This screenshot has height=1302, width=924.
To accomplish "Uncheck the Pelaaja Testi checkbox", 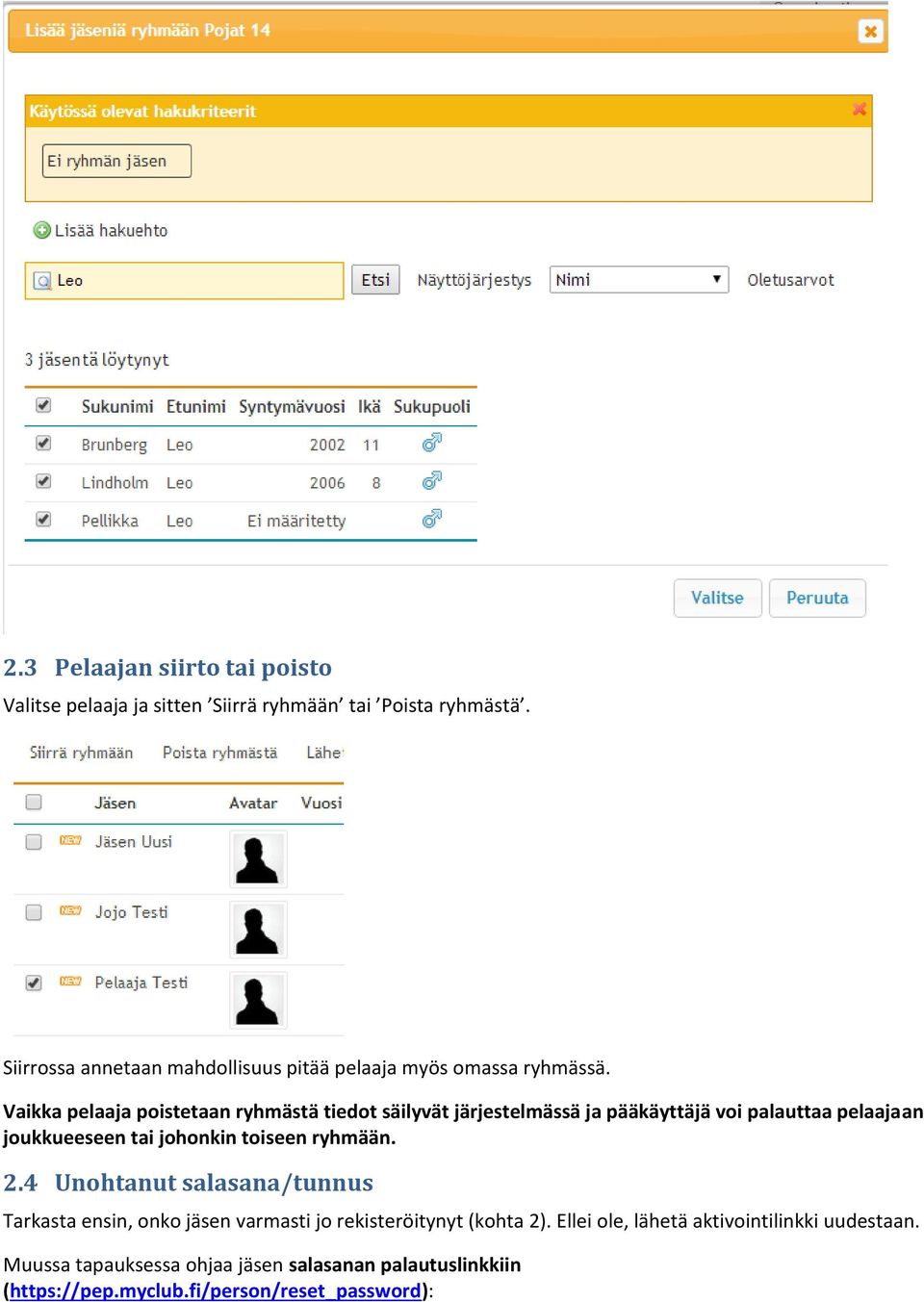I will (34, 983).
